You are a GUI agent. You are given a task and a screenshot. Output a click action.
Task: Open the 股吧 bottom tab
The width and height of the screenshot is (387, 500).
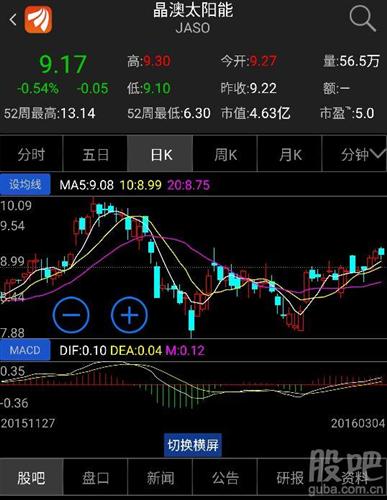point(31,478)
